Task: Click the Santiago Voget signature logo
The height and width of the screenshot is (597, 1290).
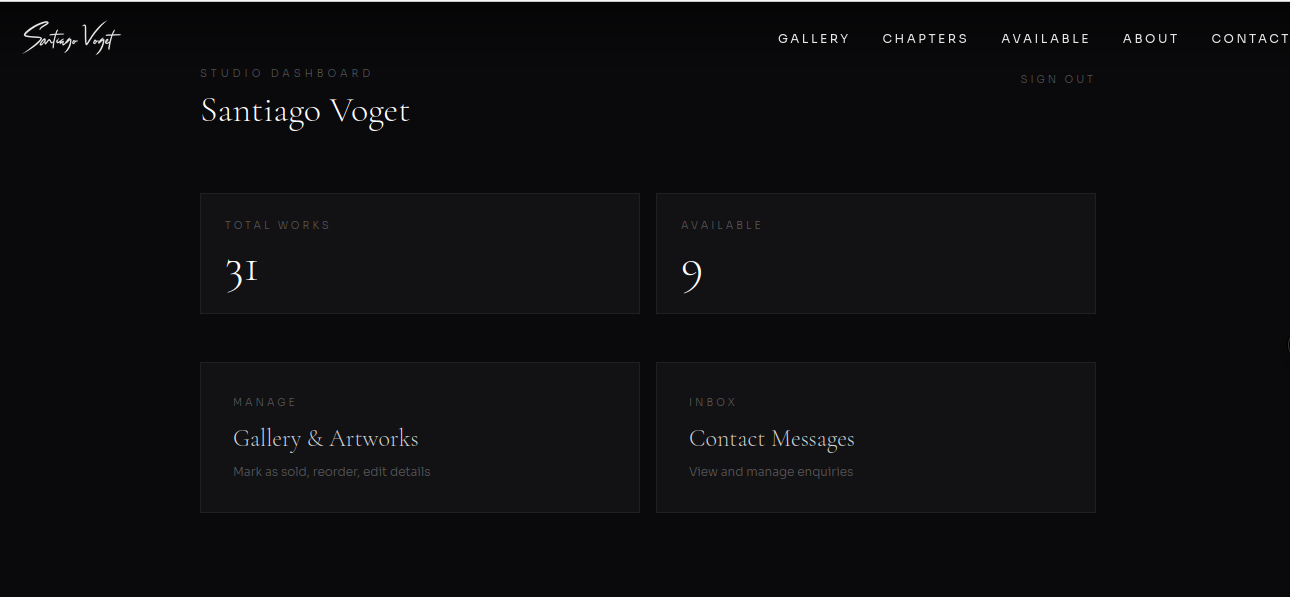Action: (70, 37)
